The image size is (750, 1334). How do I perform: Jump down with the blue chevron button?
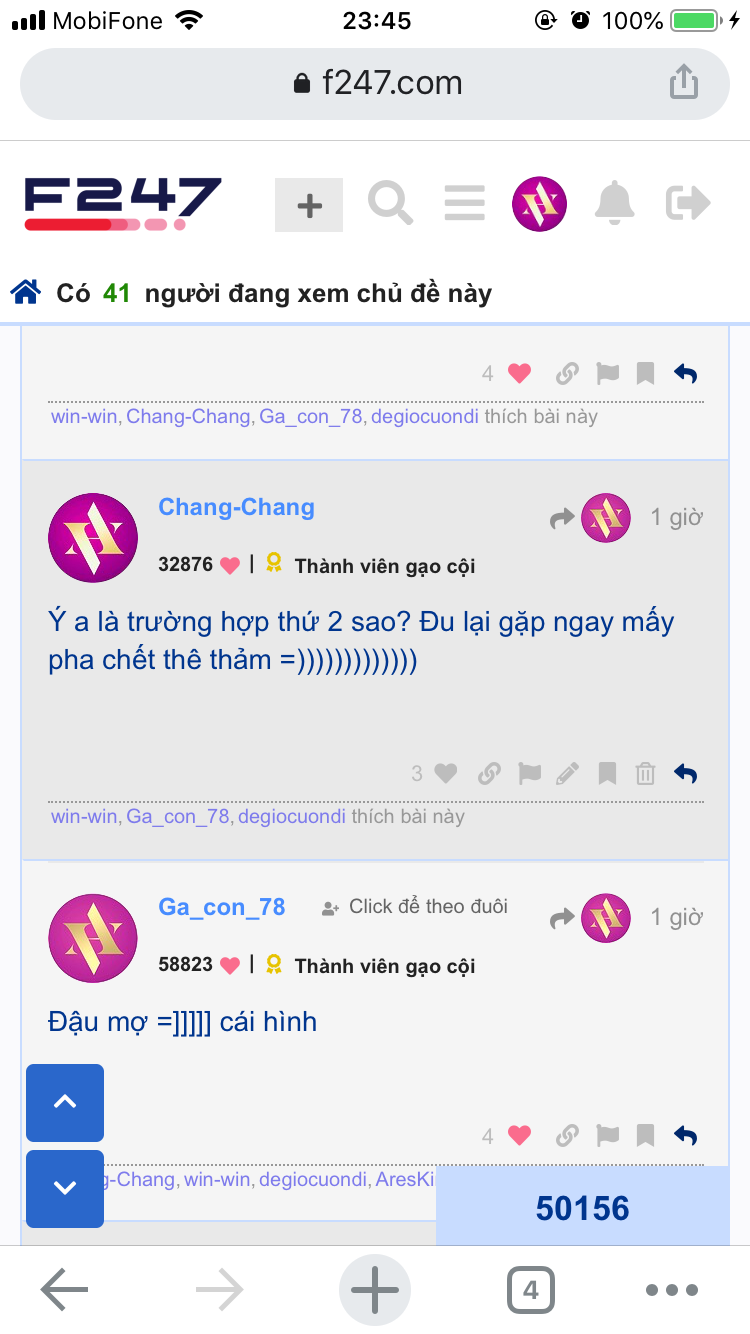pos(65,1188)
